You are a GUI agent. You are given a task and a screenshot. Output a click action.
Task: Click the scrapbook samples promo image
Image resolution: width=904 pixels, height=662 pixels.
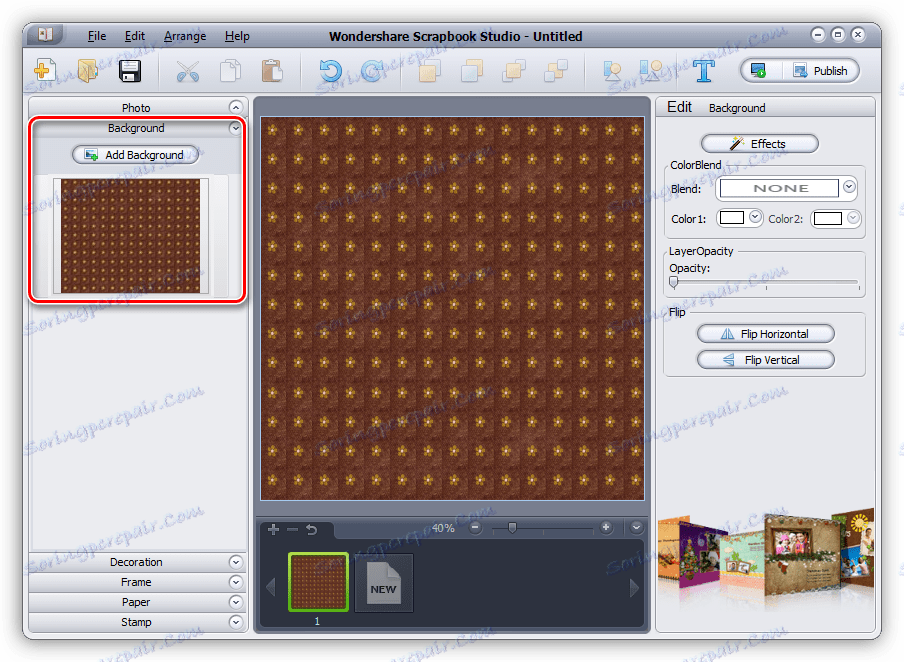(766, 555)
